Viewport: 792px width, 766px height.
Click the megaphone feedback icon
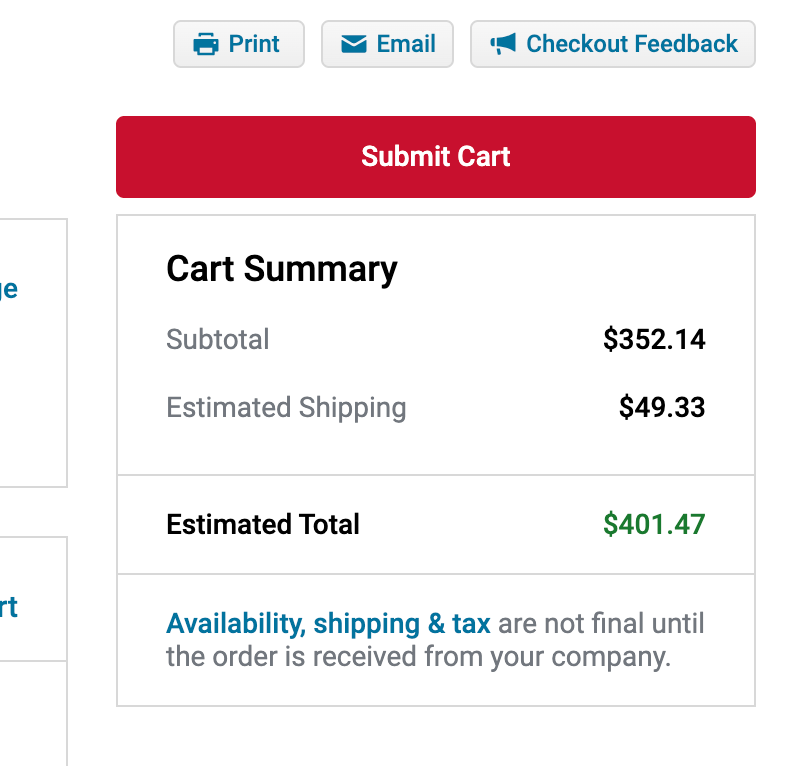click(x=503, y=44)
